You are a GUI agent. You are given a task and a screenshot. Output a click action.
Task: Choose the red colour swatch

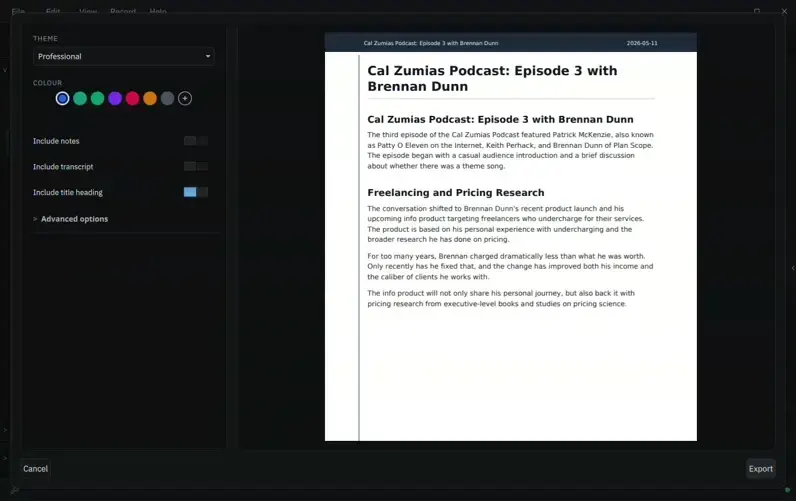click(132, 98)
